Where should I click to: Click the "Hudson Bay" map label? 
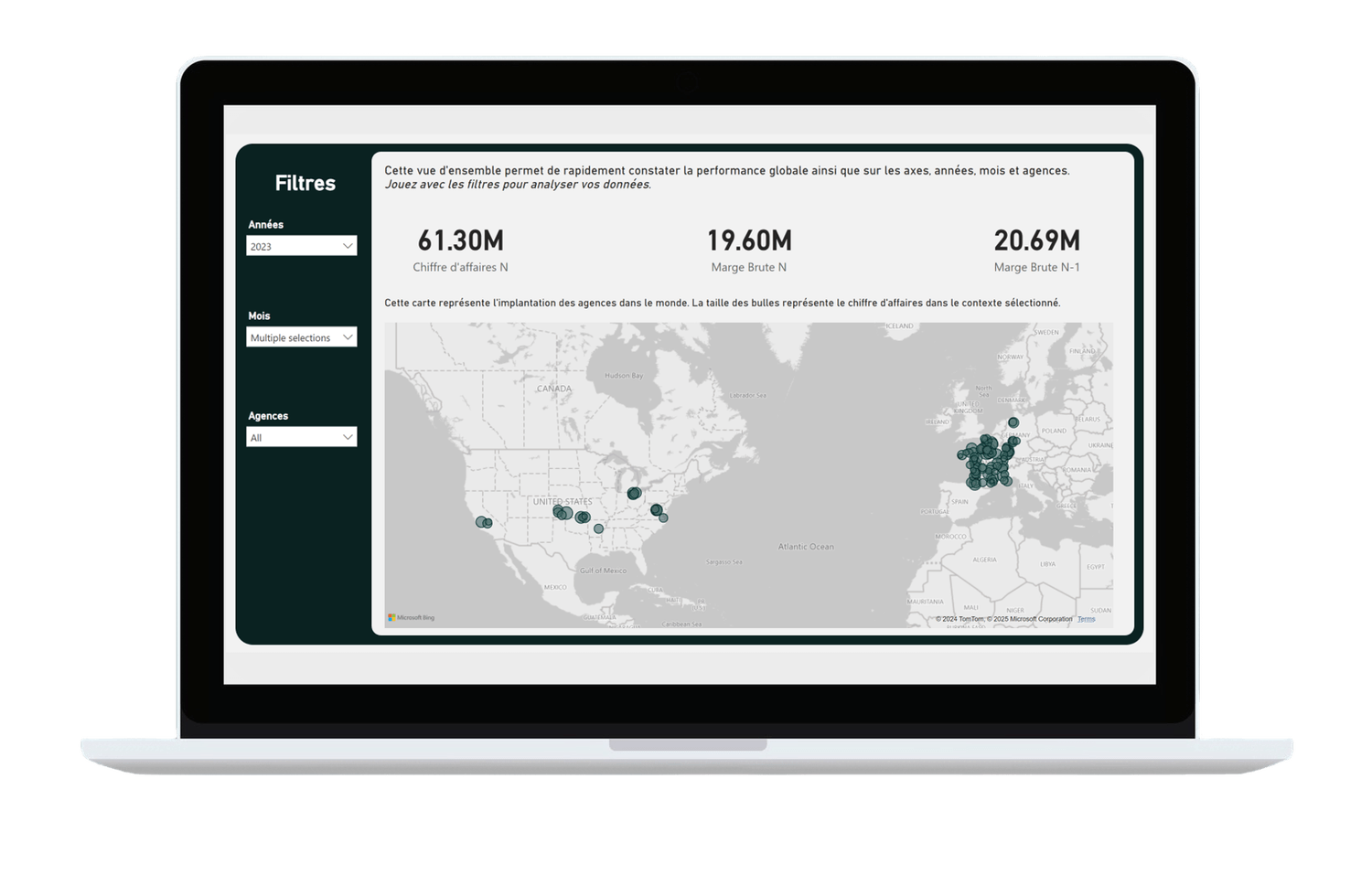point(624,376)
